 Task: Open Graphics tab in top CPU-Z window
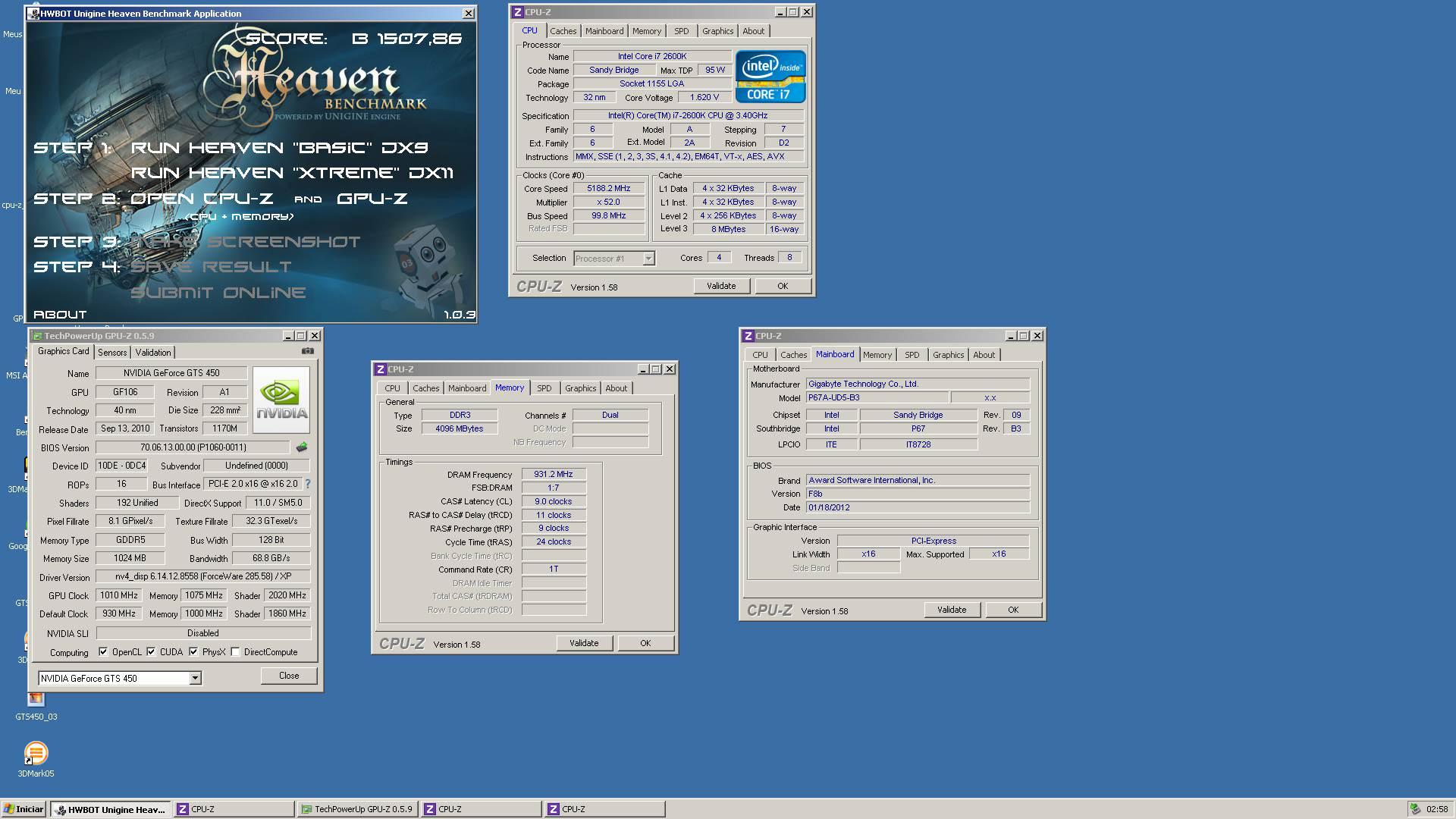[717, 31]
